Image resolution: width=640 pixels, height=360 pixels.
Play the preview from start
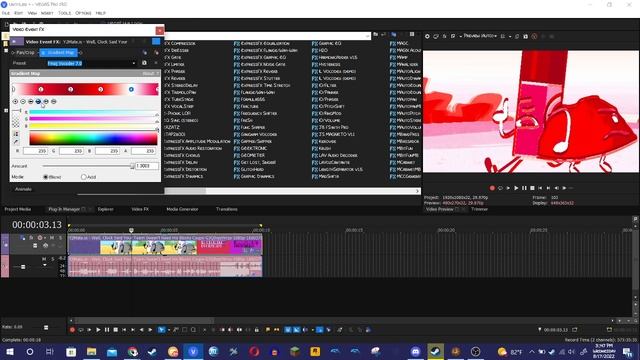(x=508, y=188)
